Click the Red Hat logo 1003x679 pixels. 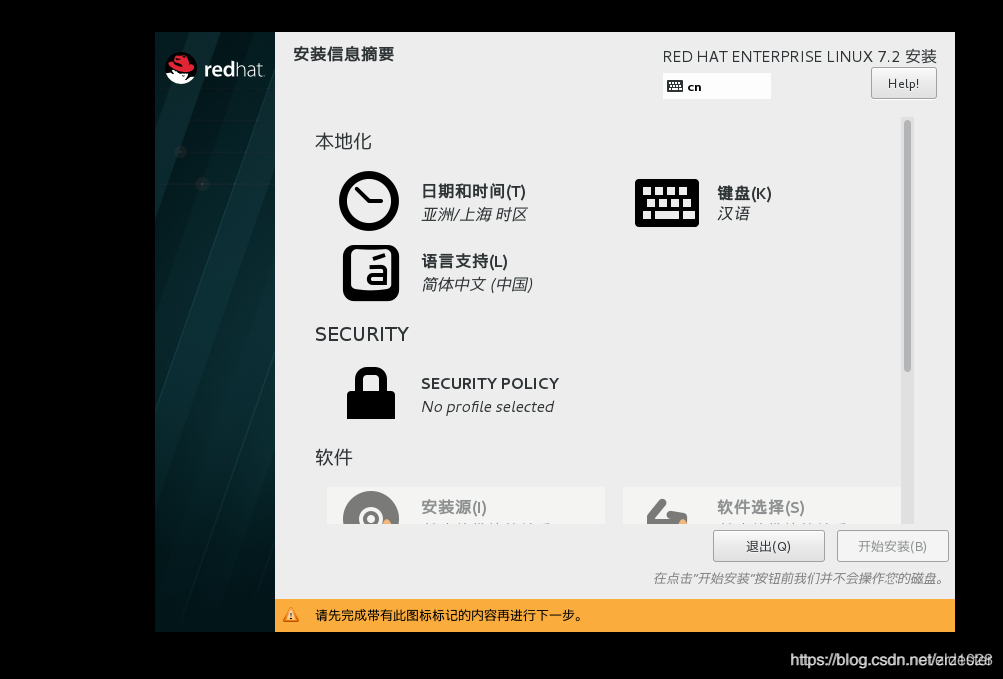[214, 68]
